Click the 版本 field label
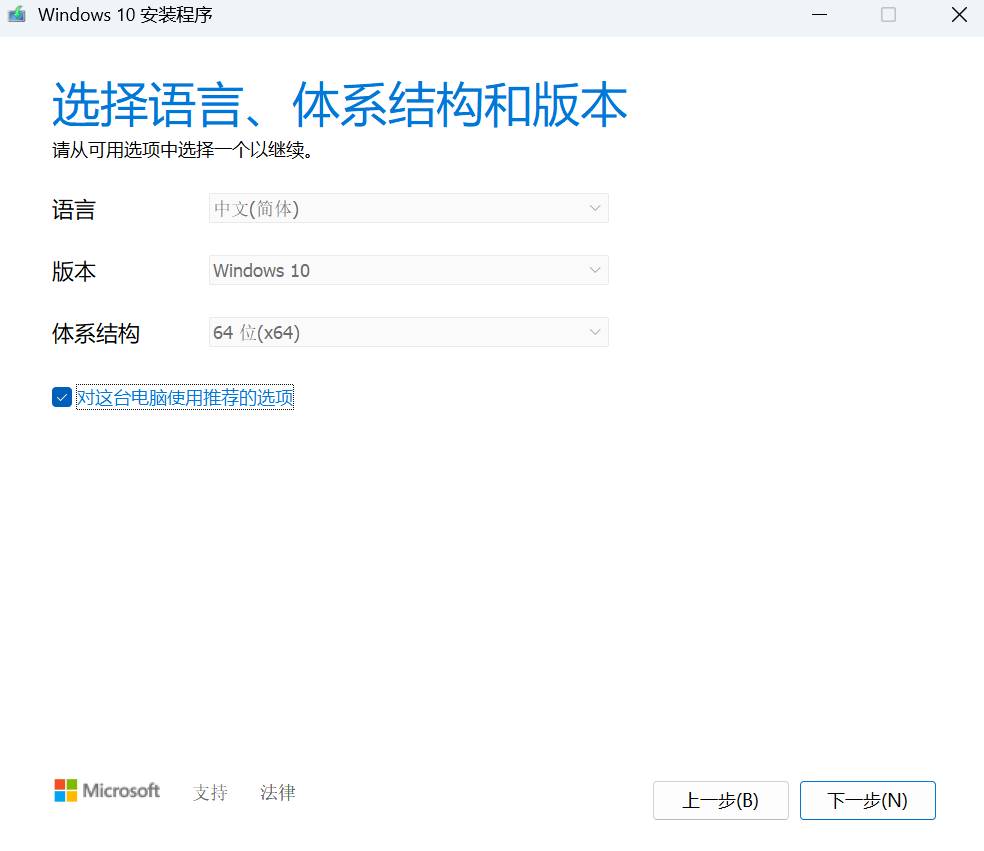This screenshot has height=851, width=984. [x=73, y=272]
